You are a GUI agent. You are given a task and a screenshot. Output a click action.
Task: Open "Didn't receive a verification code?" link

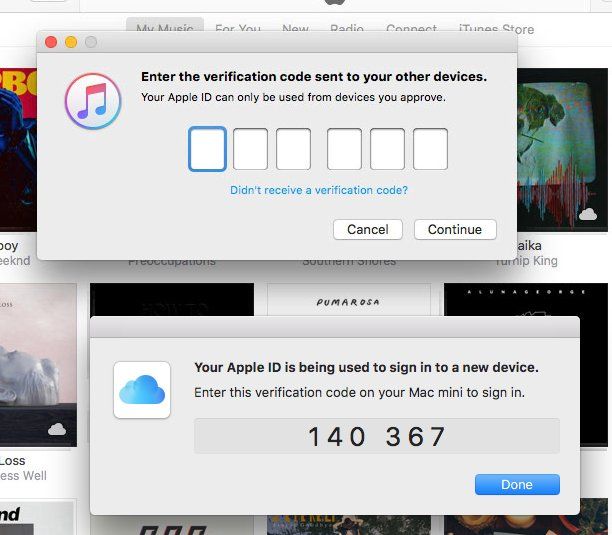point(319,190)
